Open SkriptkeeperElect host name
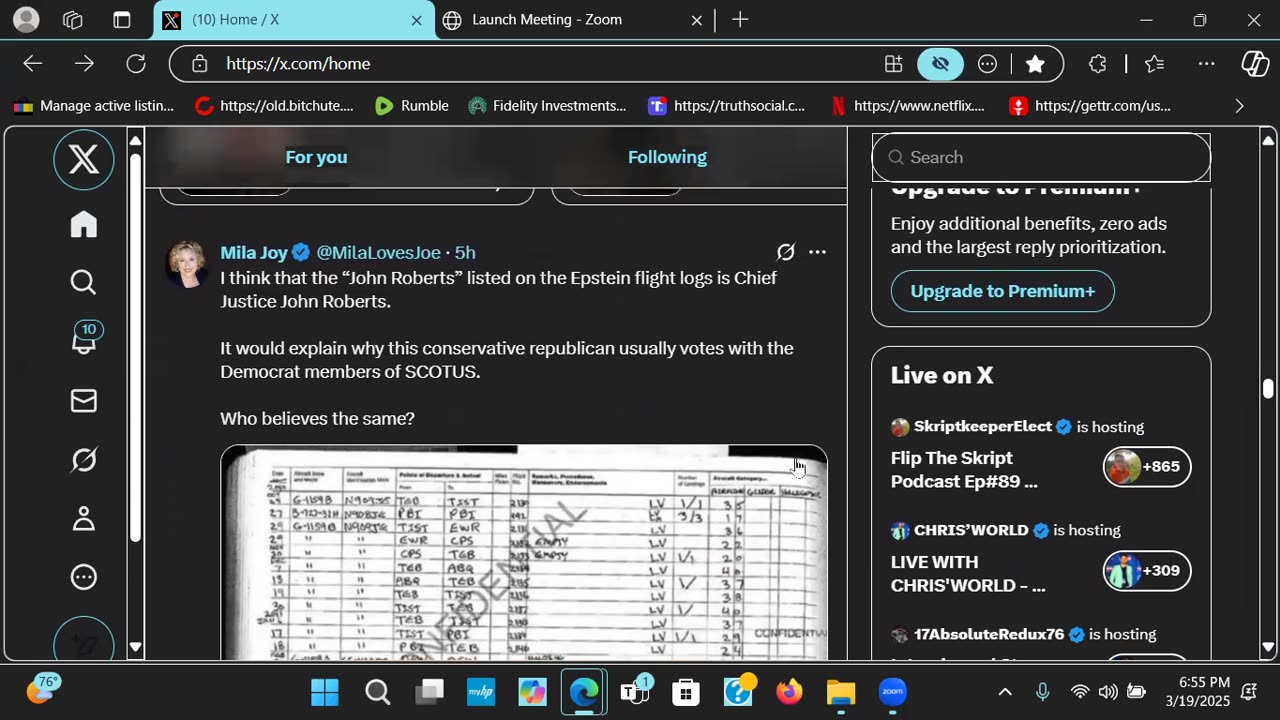Viewport: 1280px width, 720px height. (x=983, y=427)
